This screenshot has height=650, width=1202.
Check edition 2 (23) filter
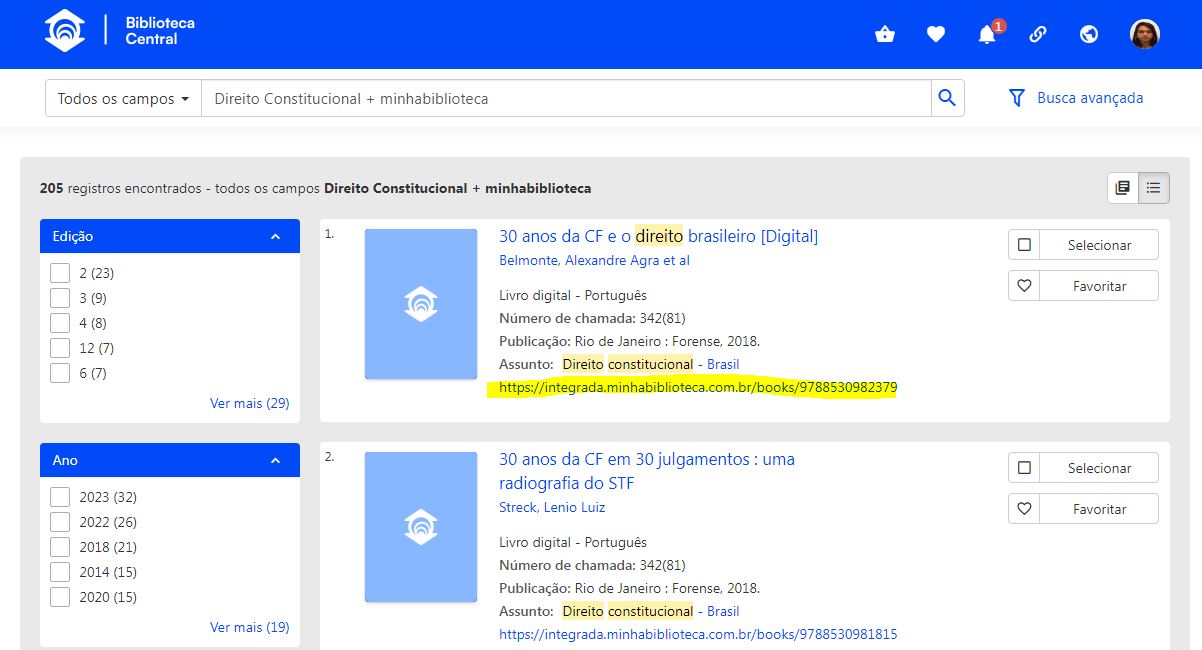tap(60, 273)
